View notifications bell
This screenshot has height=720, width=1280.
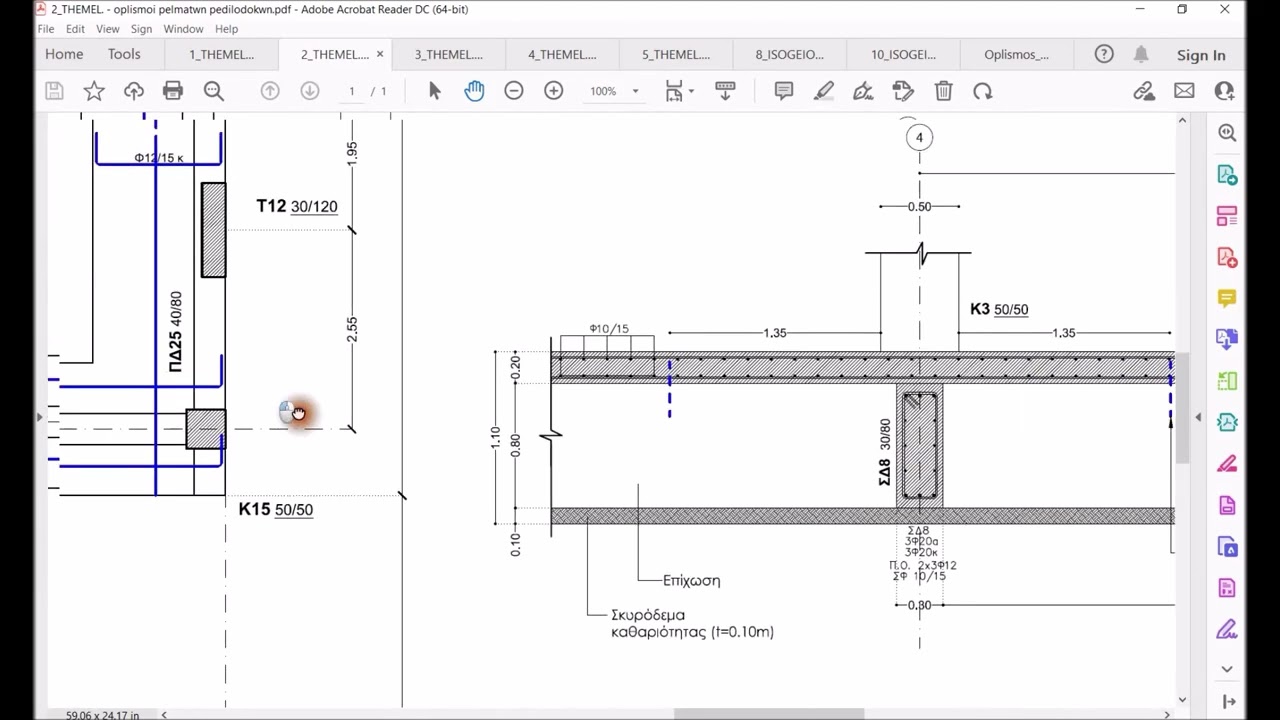click(1141, 54)
